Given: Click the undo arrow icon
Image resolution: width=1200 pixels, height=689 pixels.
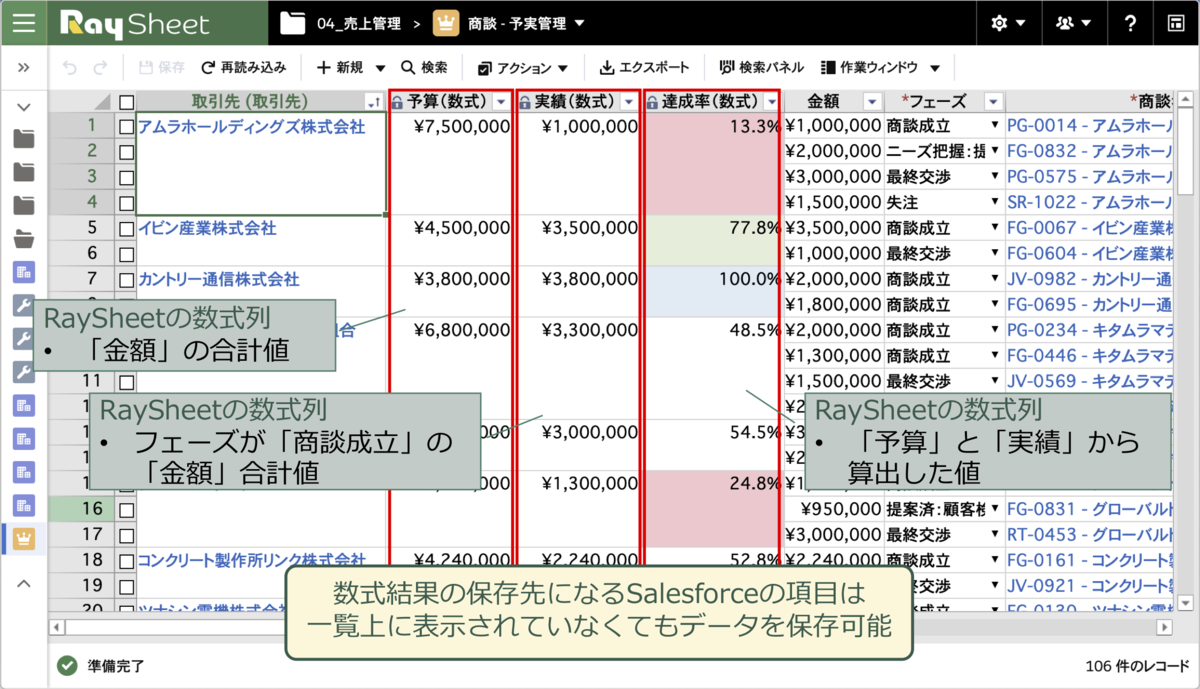Looking at the screenshot, I should [69, 68].
